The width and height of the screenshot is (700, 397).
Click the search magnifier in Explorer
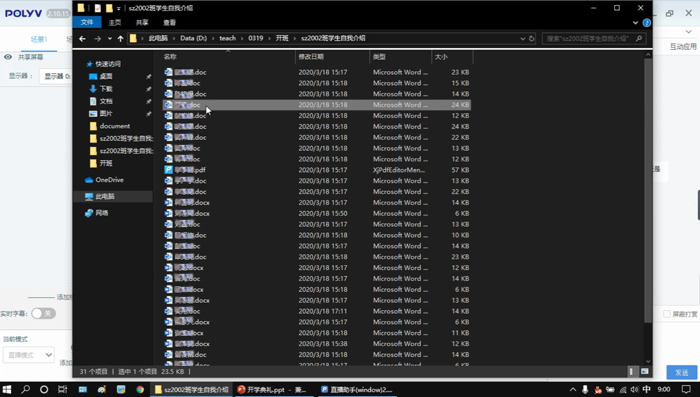click(639, 38)
